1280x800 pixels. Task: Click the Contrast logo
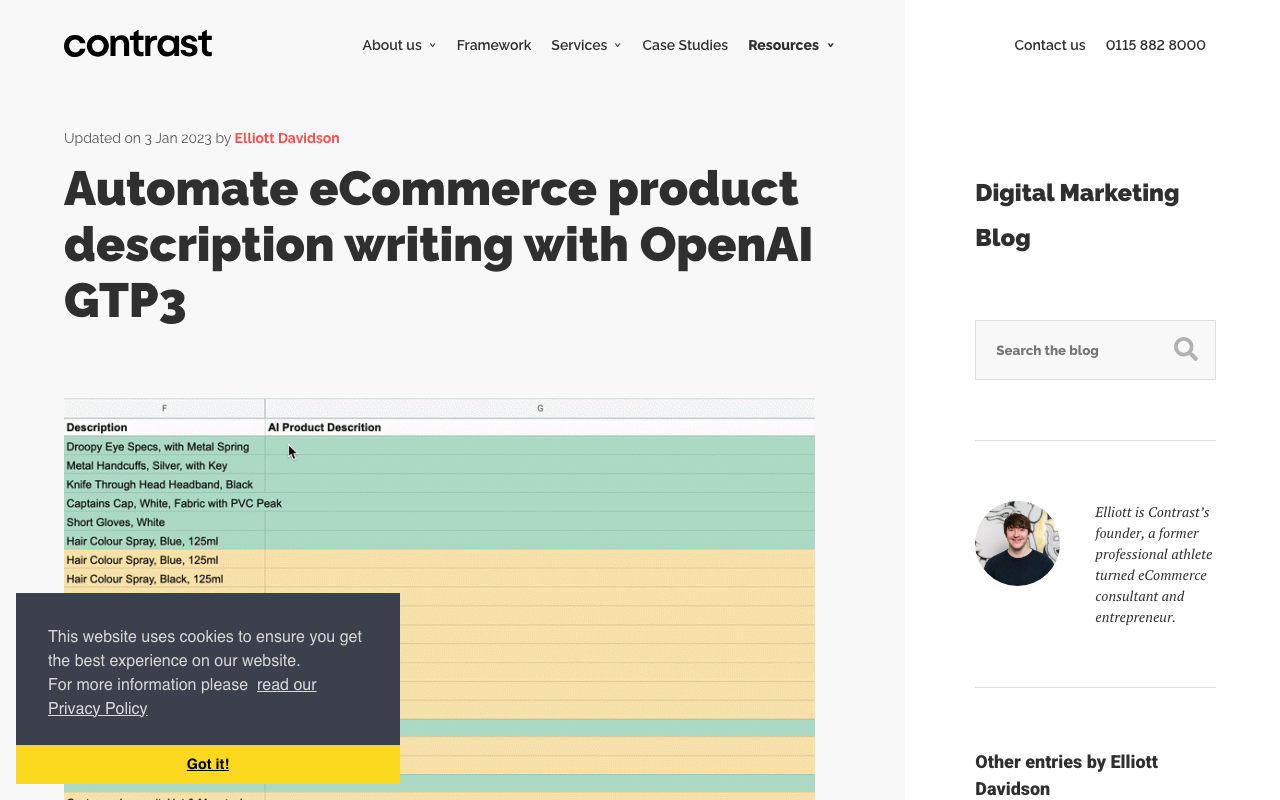pos(138,44)
